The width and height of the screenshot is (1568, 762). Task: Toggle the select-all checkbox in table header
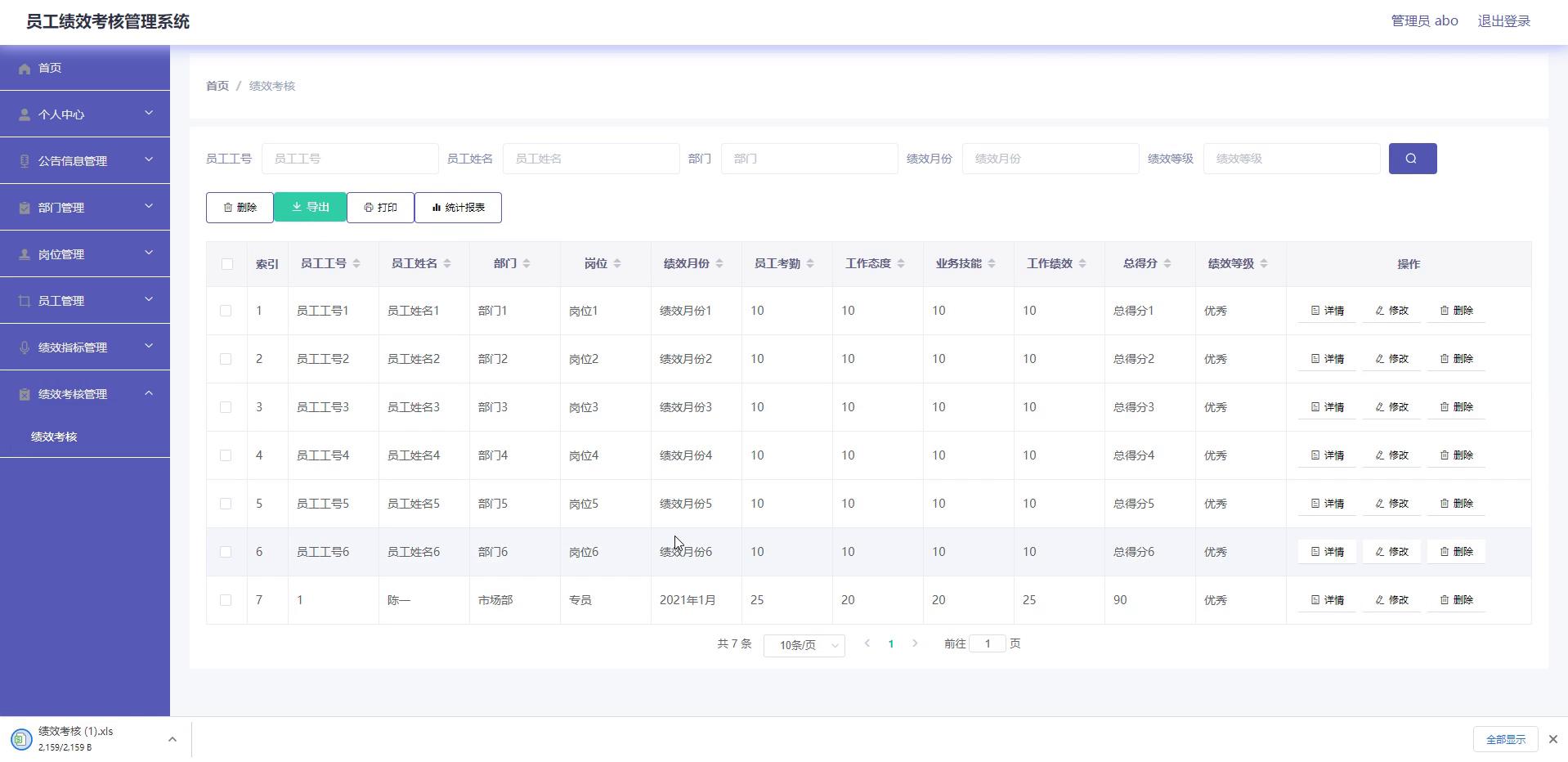(x=226, y=264)
